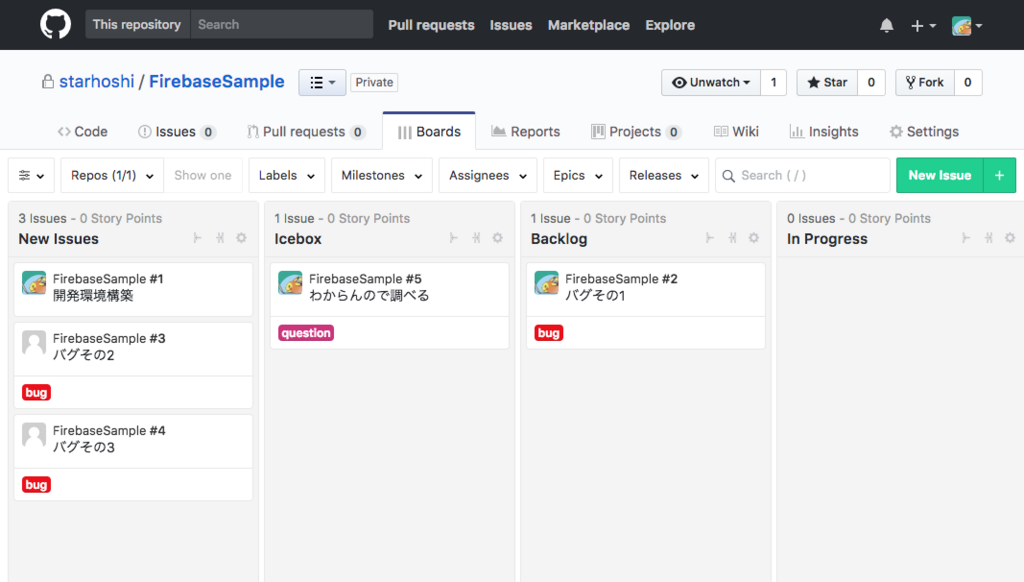
Task: Click the merge icon in New Issues header
Action: pyautogui.click(x=220, y=238)
